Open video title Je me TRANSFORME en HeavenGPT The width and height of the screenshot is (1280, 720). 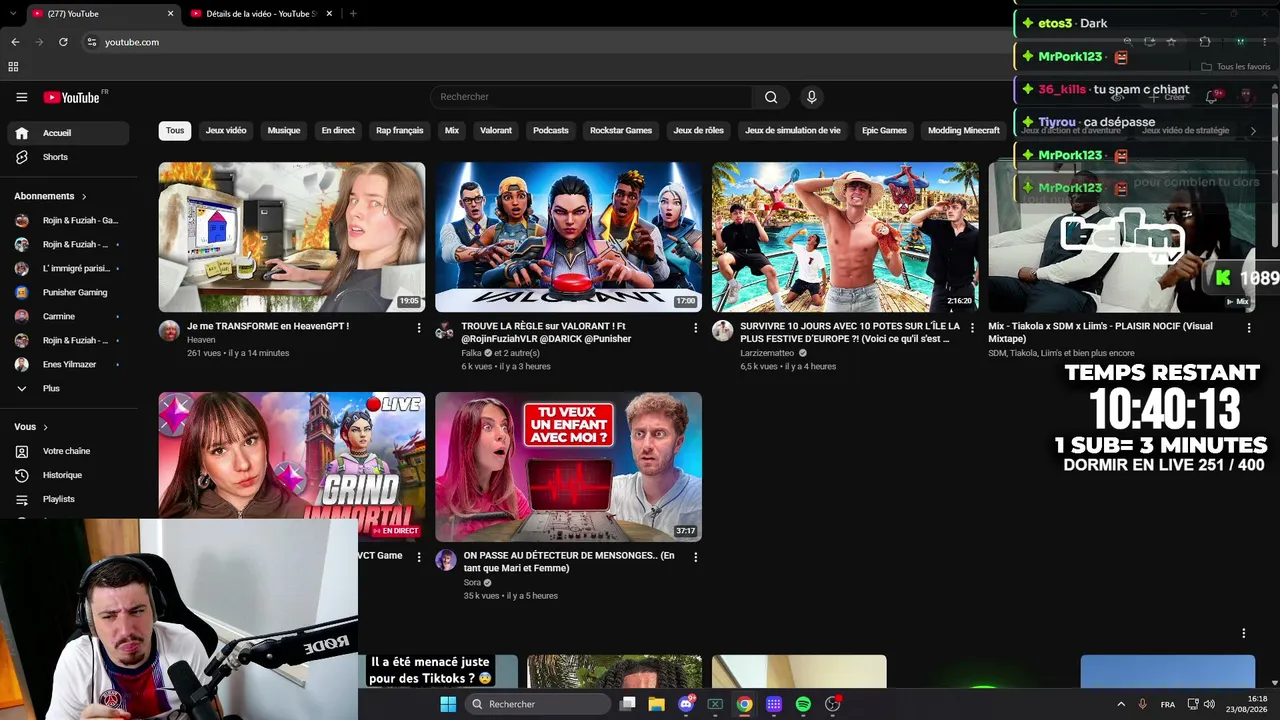pyautogui.click(x=268, y=326)
